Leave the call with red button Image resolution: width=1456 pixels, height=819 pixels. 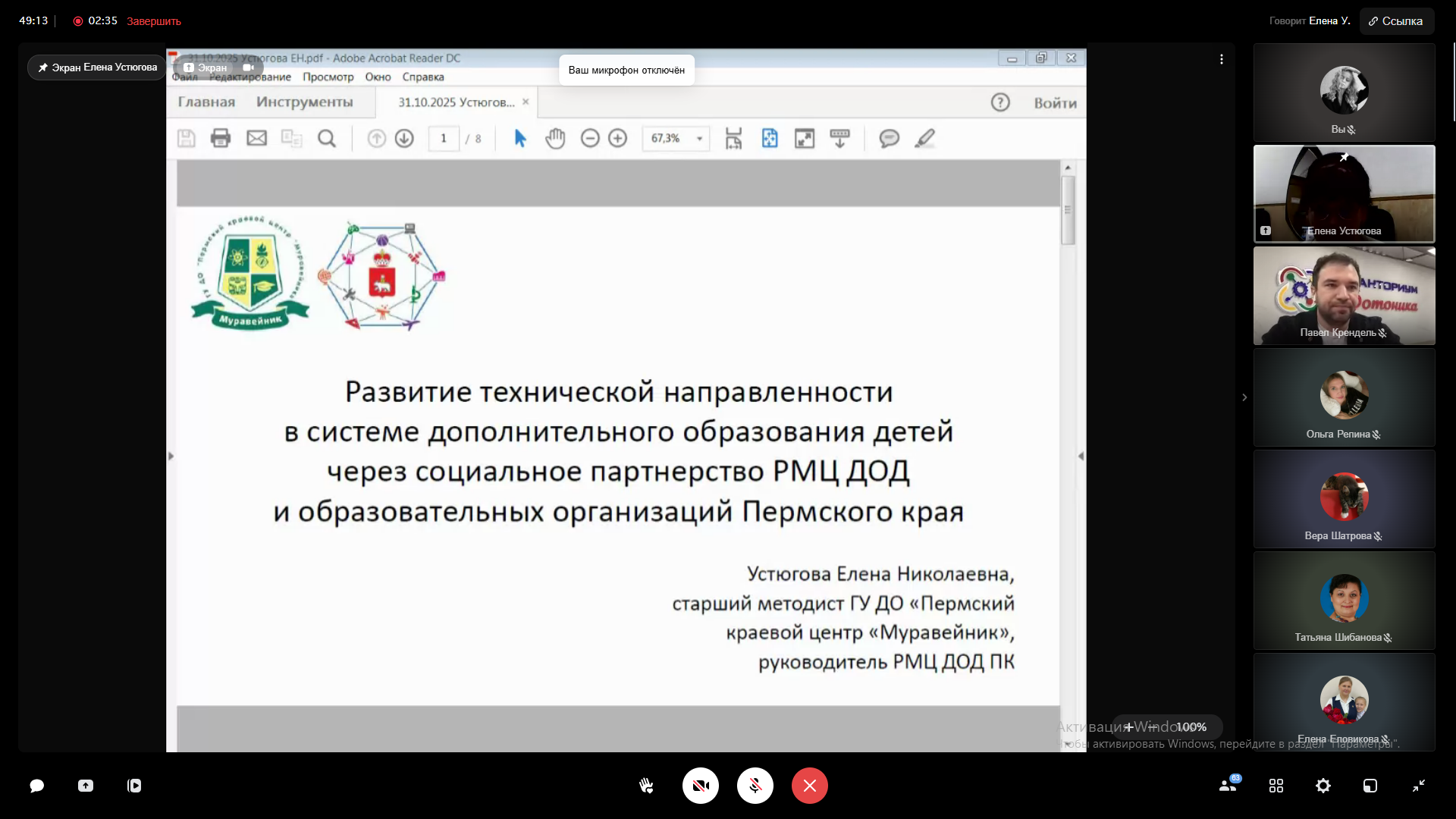point(810,786)
